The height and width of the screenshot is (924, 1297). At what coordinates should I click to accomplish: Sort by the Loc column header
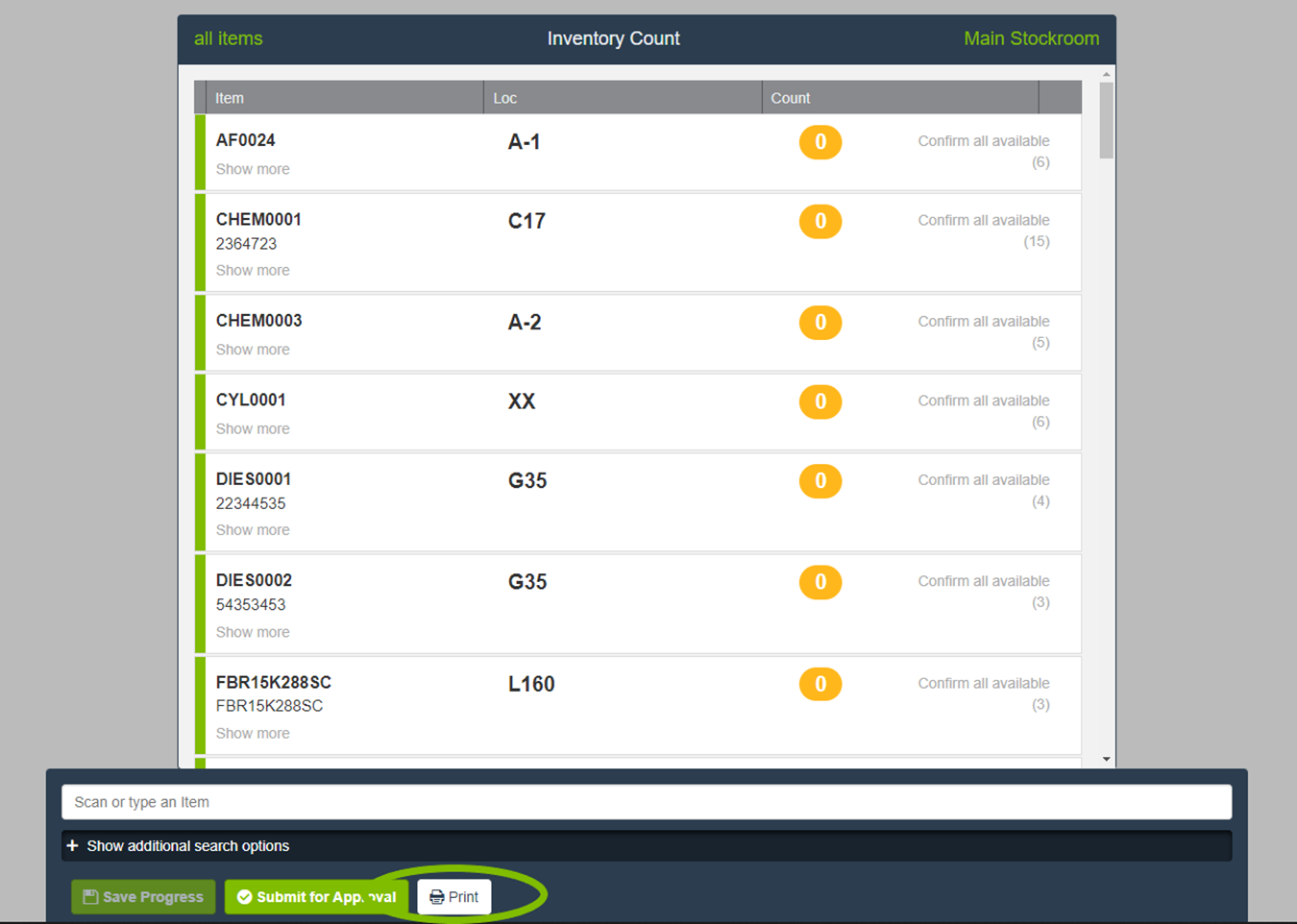point(505,98)
